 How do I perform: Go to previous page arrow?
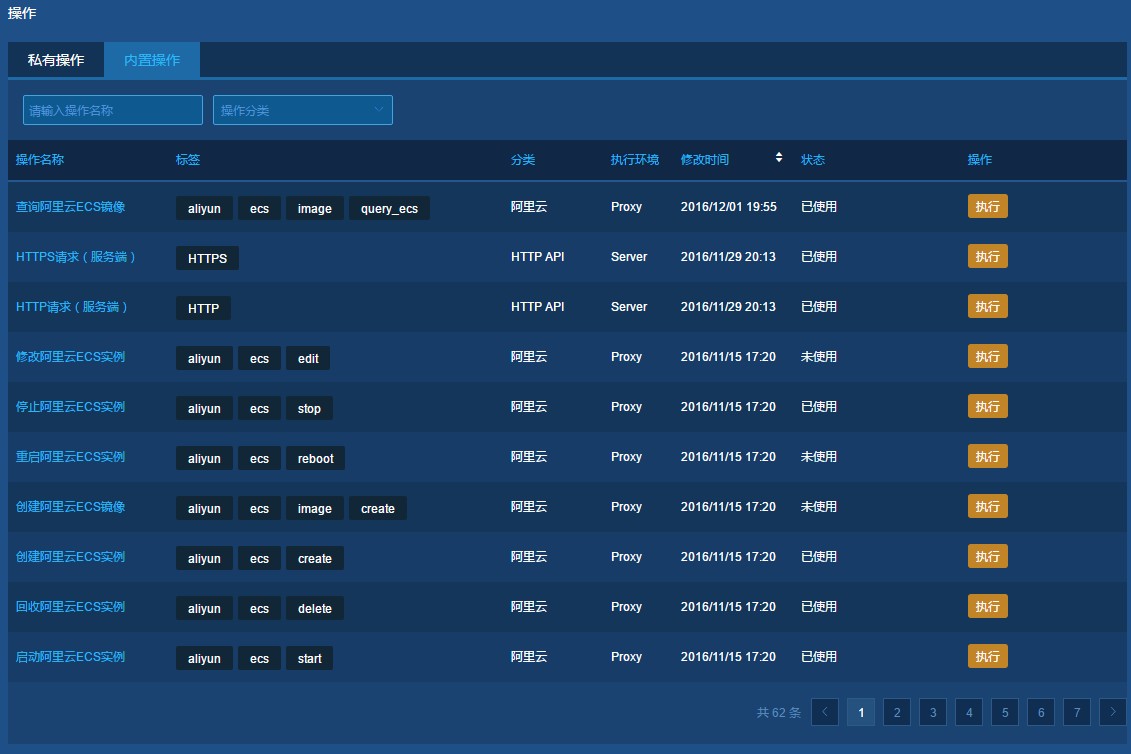[x=825, y=712]
